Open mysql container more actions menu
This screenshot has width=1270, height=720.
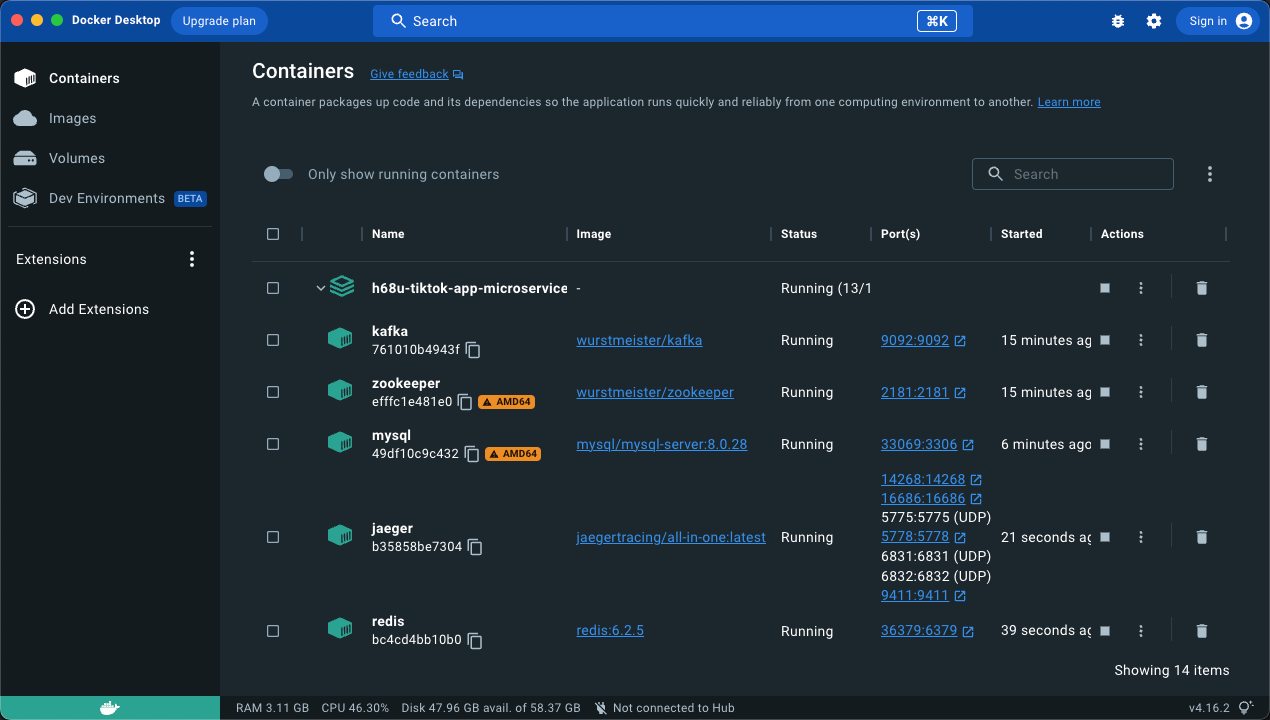(x=1141, y=444)
